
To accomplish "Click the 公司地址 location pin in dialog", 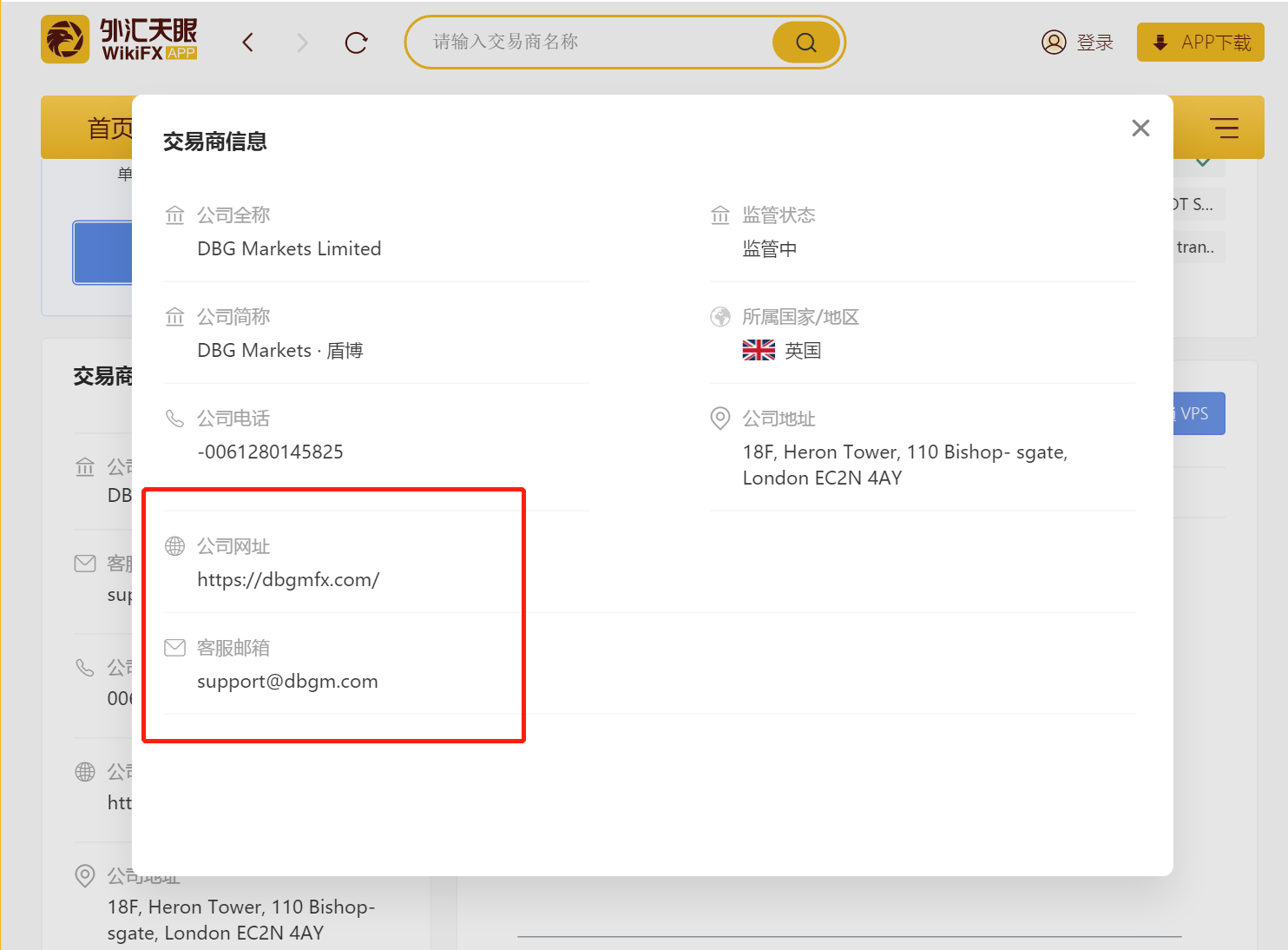I will (720, 419).
